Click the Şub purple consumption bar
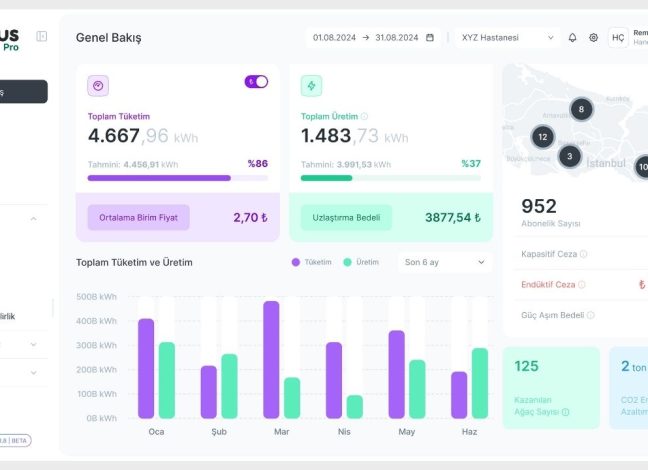The width and height of the screenshot is (648, 470). tap(209, 392)
